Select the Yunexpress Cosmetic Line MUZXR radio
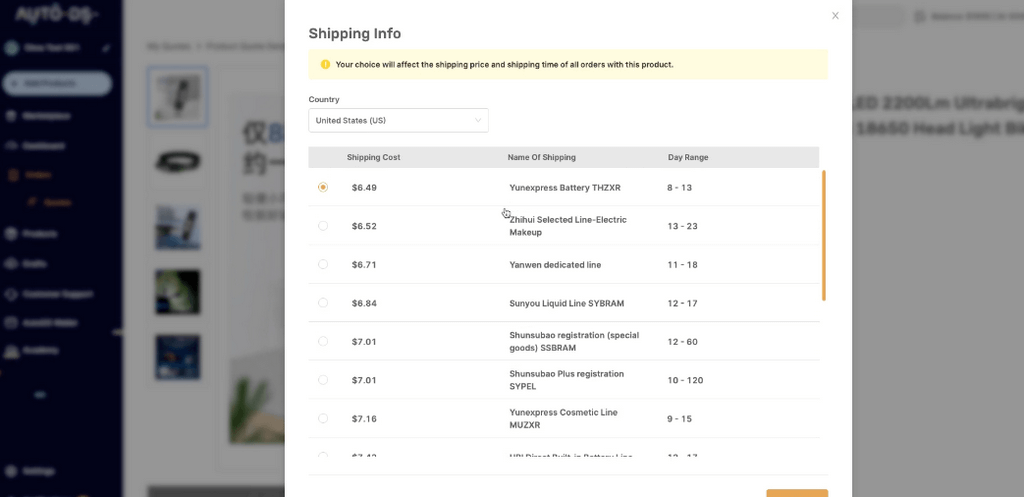Viewport: 1024px width, 497px height. [323, 419]
